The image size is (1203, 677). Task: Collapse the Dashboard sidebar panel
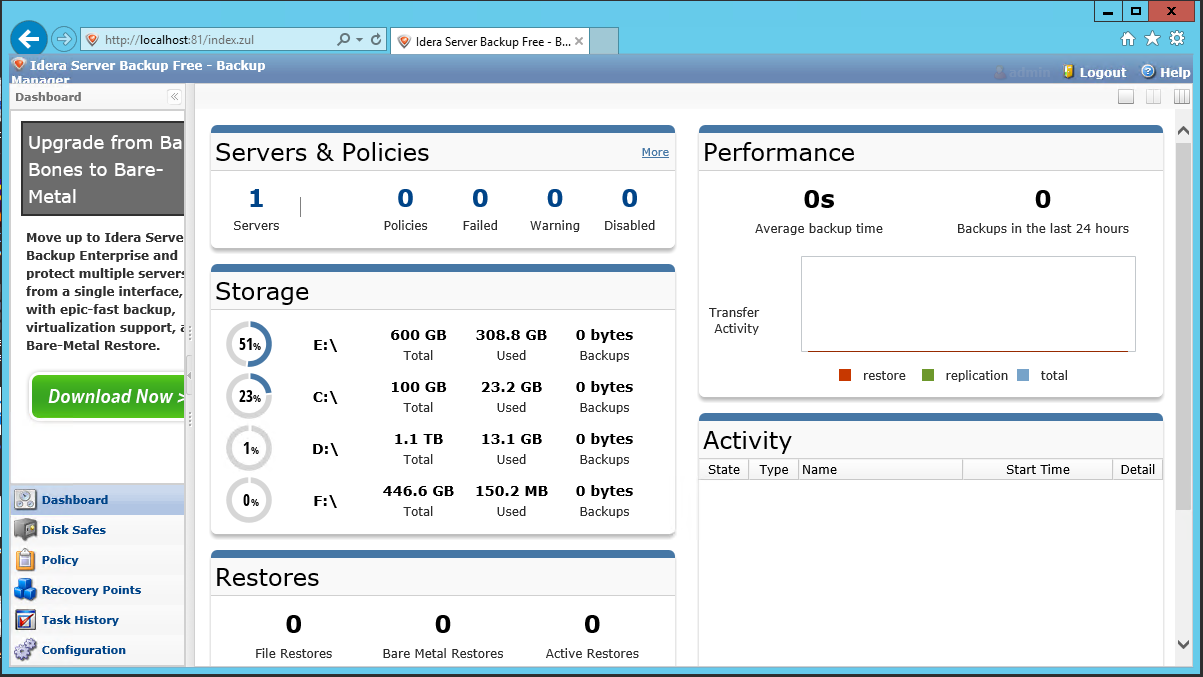(x=174, y=97)
